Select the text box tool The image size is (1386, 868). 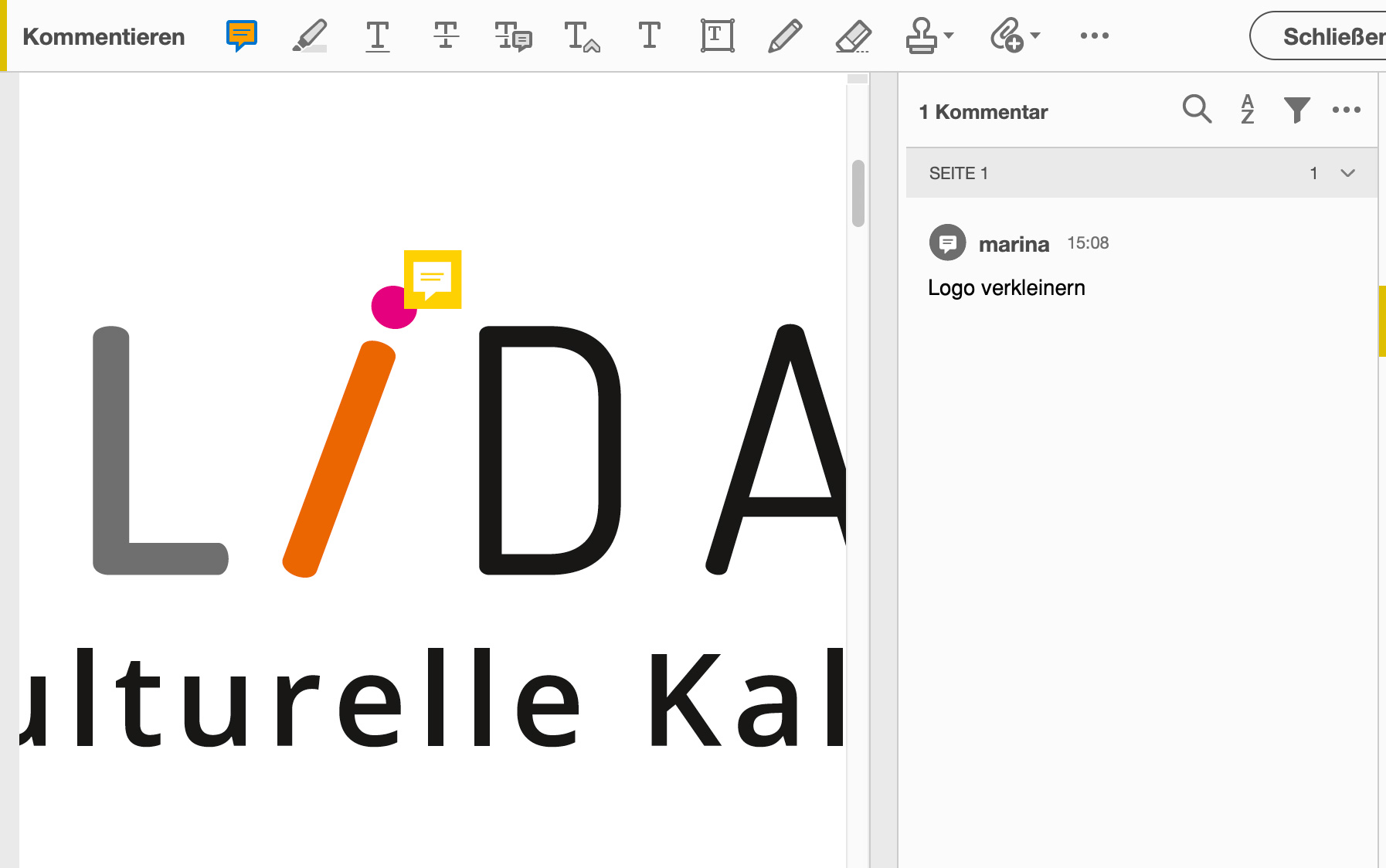pos(717,36)
